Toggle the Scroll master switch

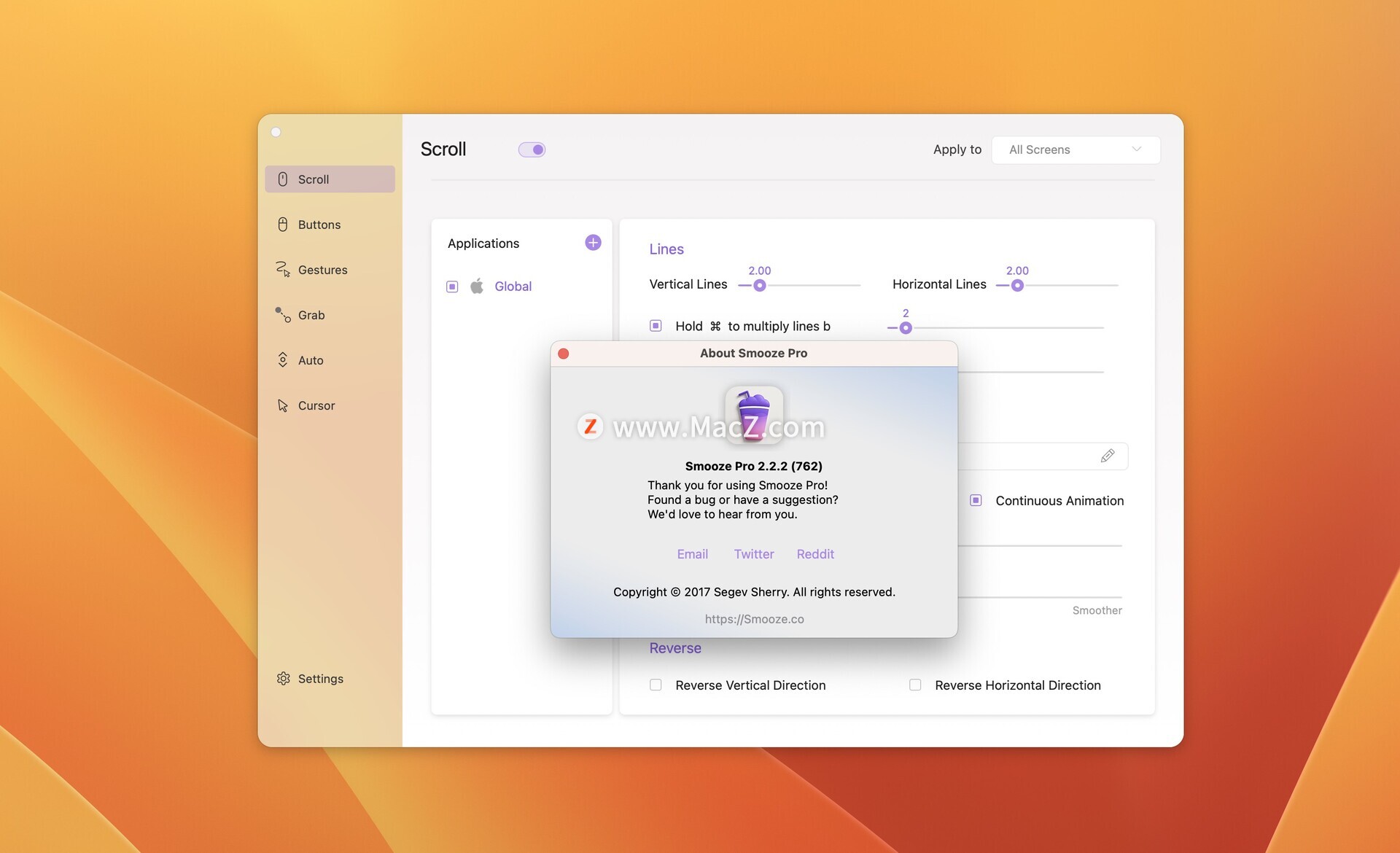tap(532, 149)
